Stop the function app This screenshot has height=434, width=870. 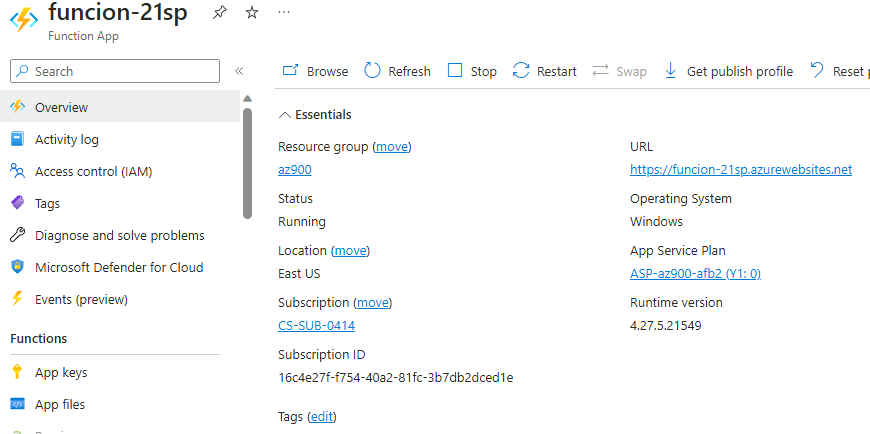click(x=471, y=71)
